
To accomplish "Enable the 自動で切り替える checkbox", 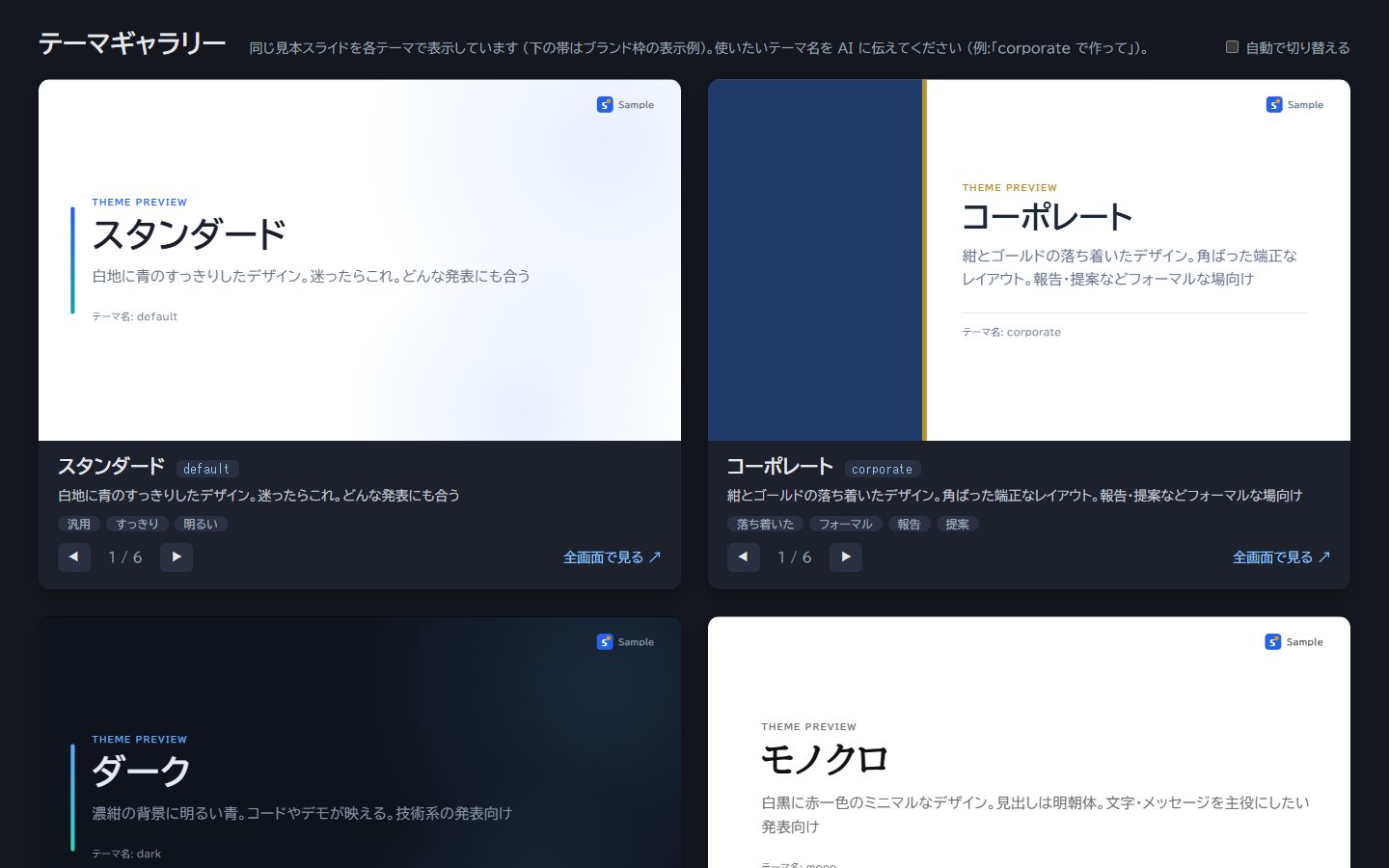I will pyautogui.click(x=1232, y=47).
